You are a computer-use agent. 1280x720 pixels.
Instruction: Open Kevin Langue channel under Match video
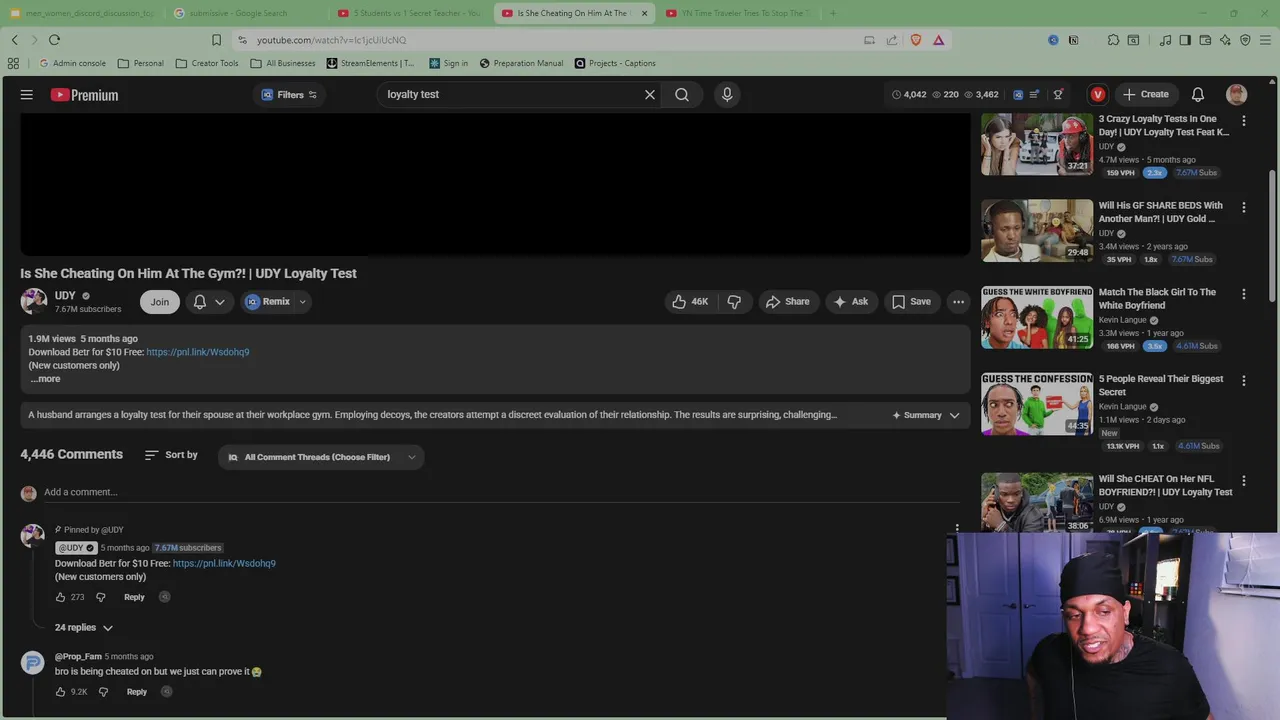click(x=1122, y=320)
